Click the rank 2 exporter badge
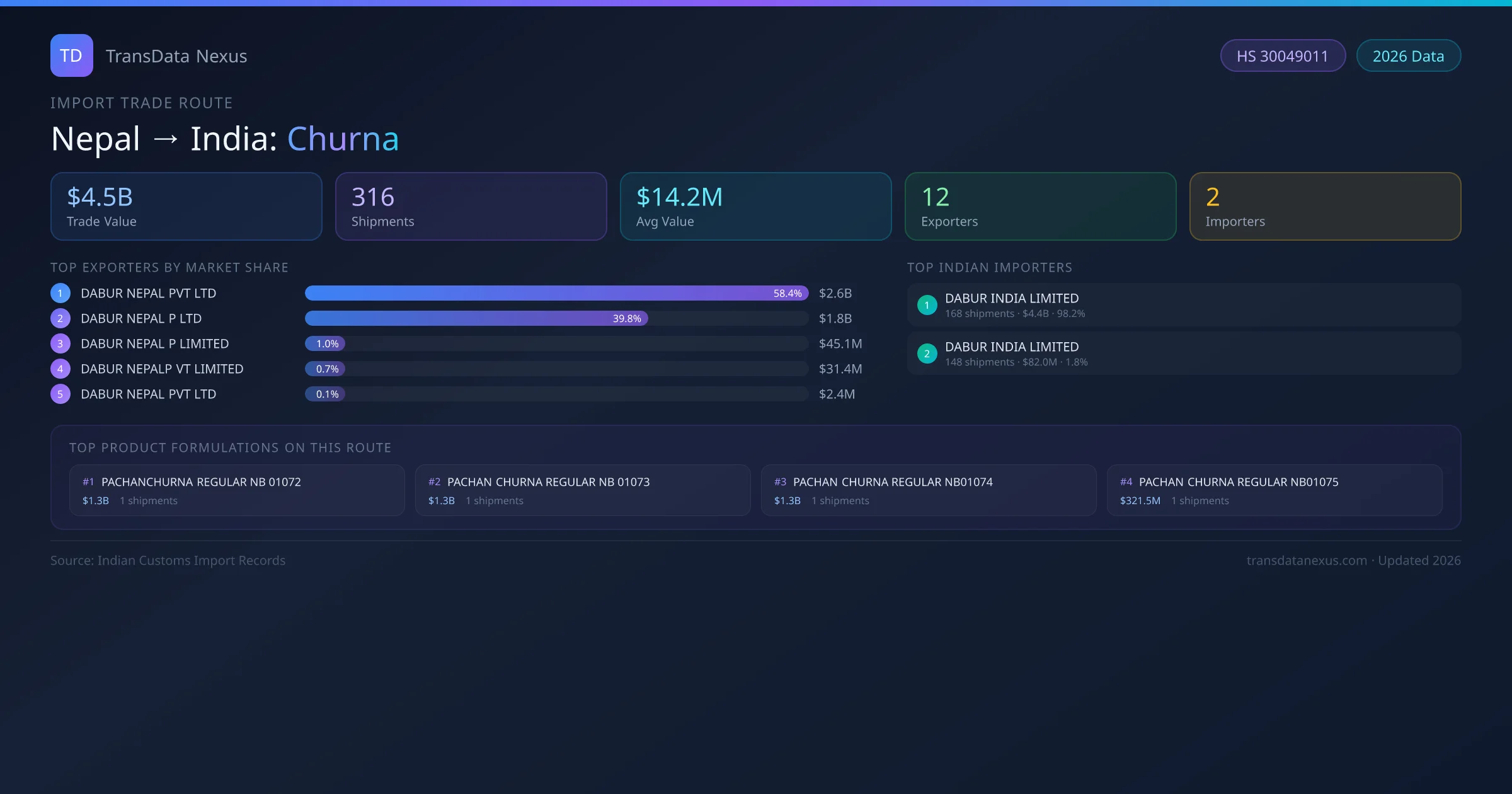1512x794 pixels. click(x=60, y=318)
